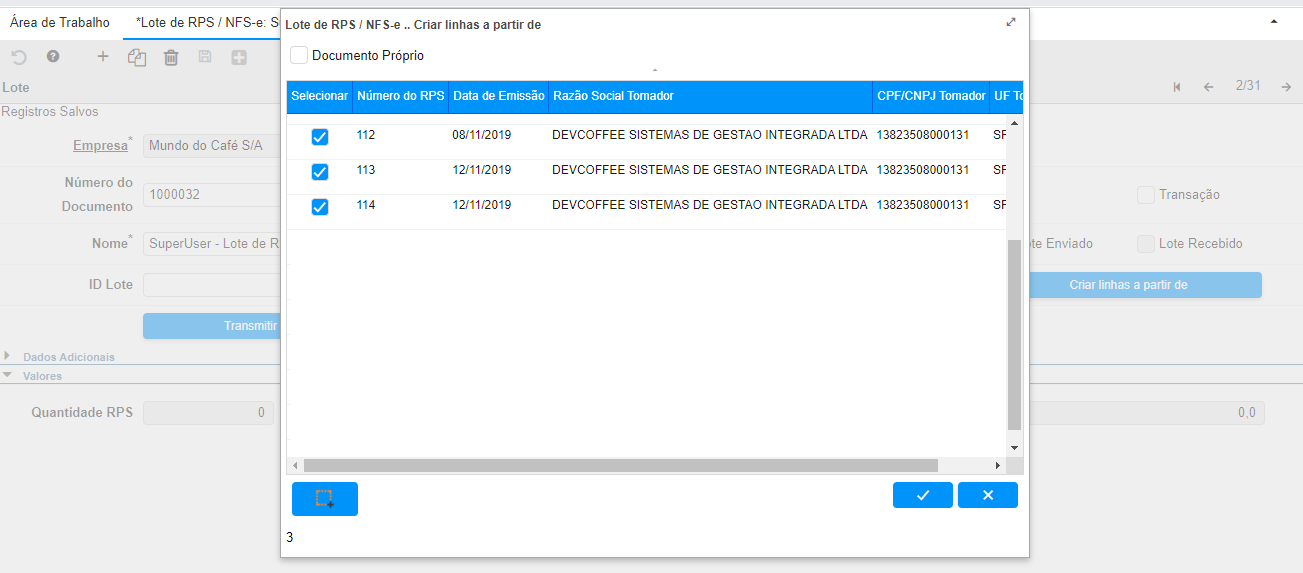
Task: Uncheck the row for RPS 114
Action: click(320, 207)
